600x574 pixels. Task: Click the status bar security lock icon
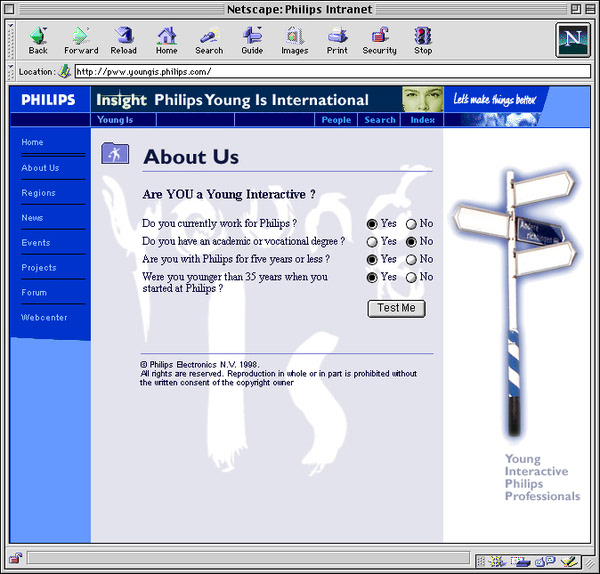click(x=16, y=558)
